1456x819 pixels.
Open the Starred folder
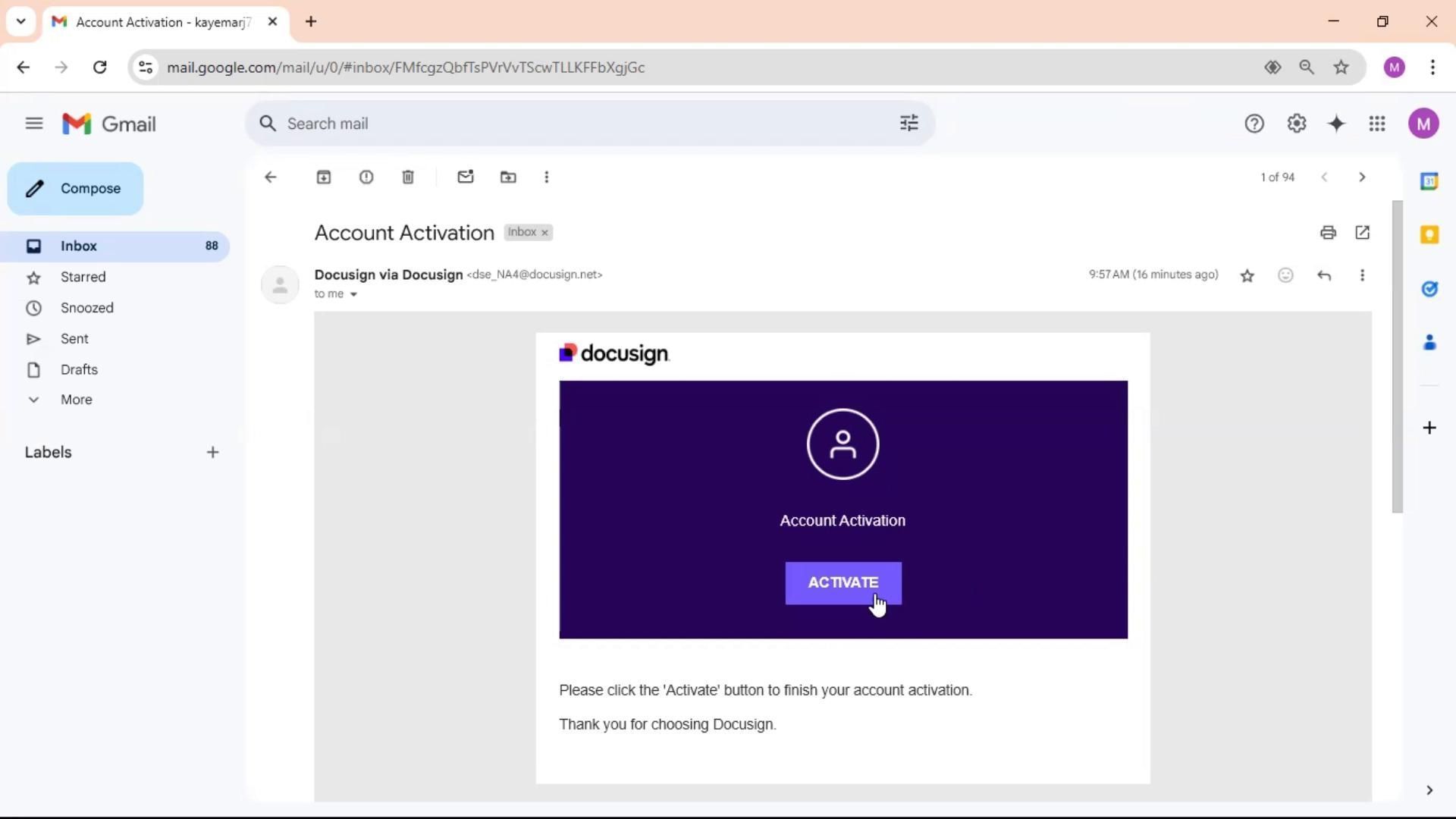coord(83,277)
